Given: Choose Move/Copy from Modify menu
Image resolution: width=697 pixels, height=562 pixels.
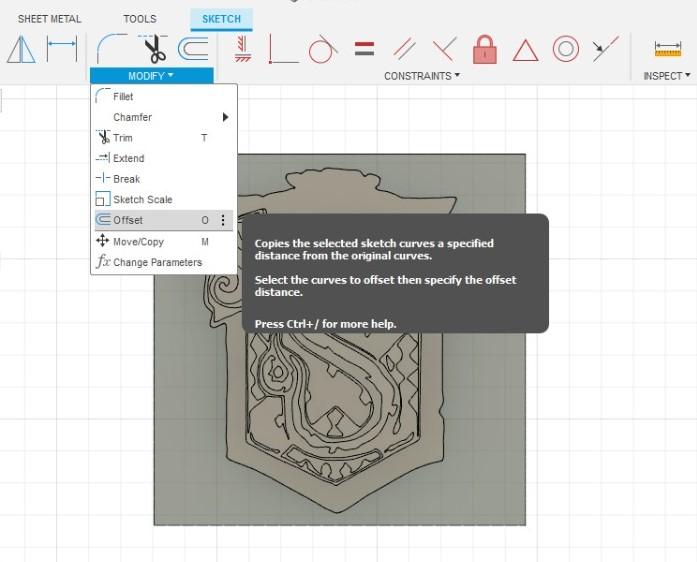Looking at the screenshot, I should click(164, 241).
